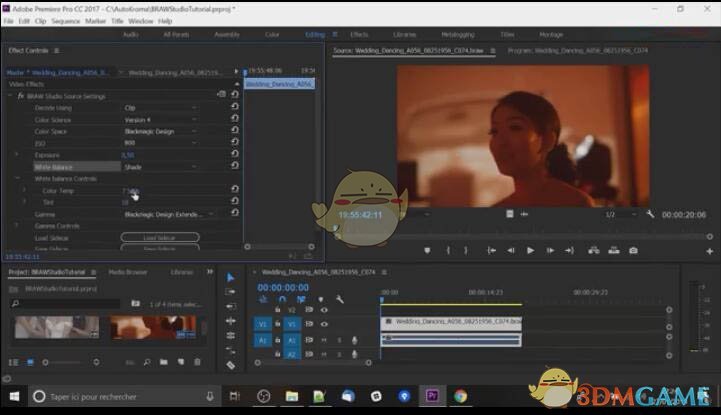Mute audio track A1
The image size is (721, 415).
point(324,341)
